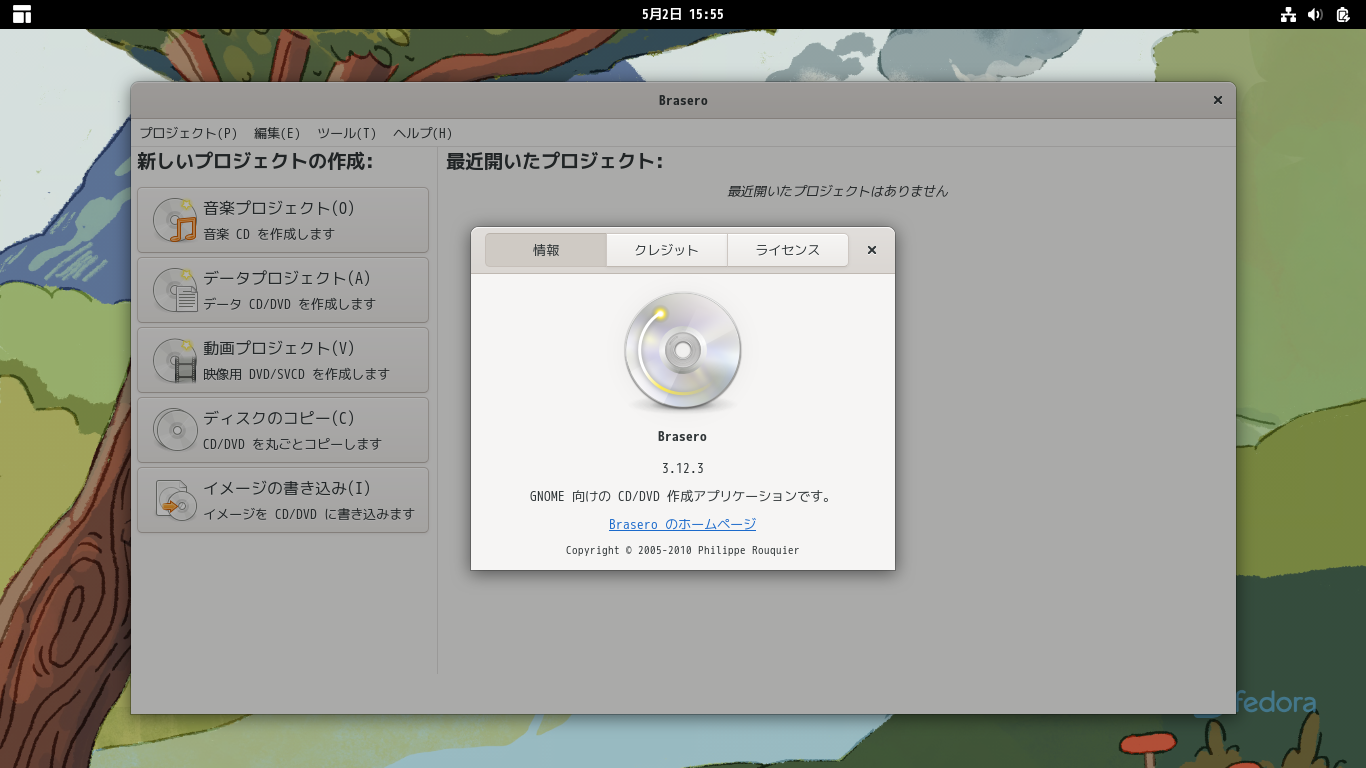Screen dimensions: 1366x768
Task: Open the Brasero のホームページ link
Action: [683, 524]
